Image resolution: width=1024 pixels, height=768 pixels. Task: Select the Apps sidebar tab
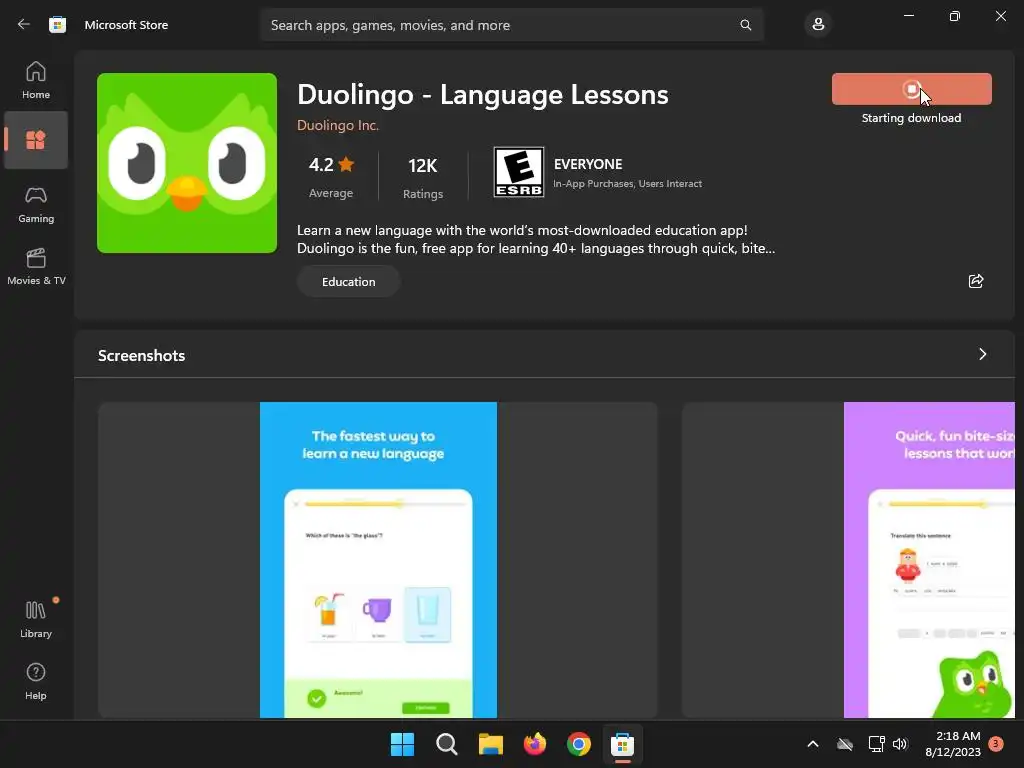[36, 140]
